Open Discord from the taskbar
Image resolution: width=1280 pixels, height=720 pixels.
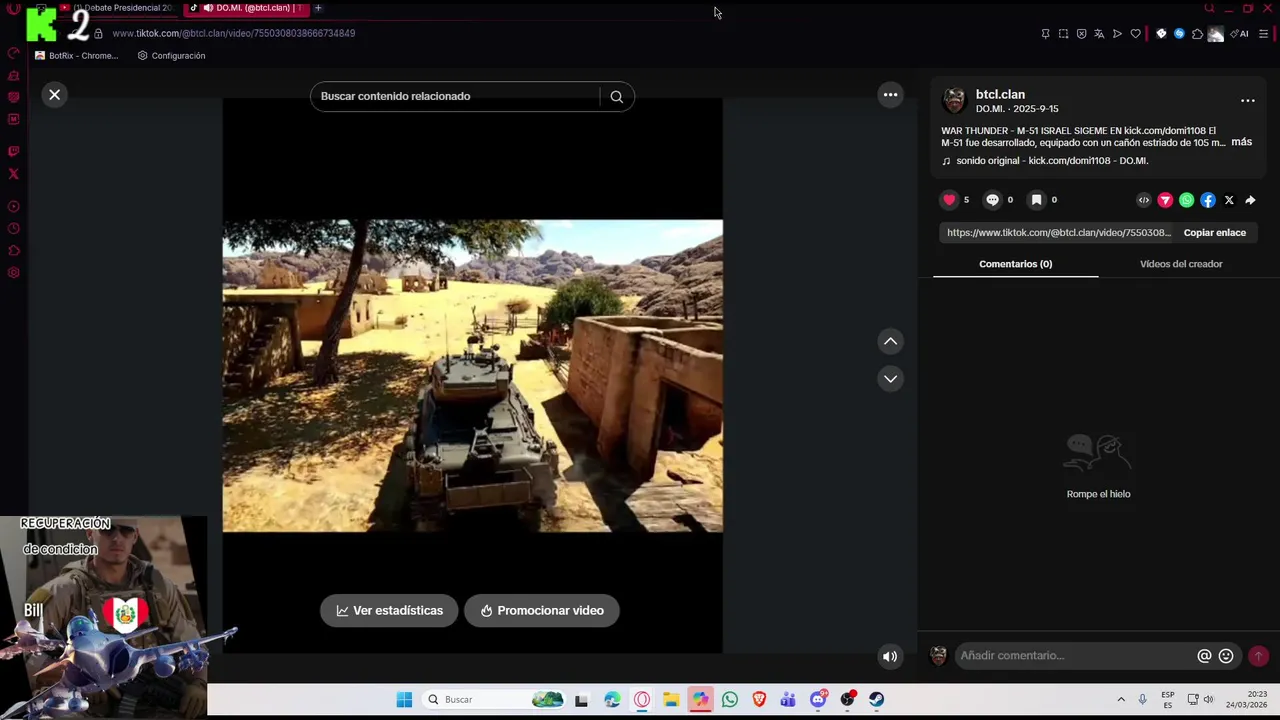pyautogui.click(x=818, y=700)
